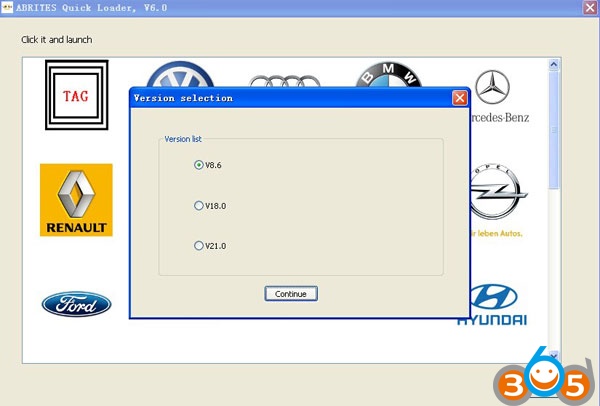The image size is (600, 406).
Task: Launch the TAG key tool icon
Action: pos(76,95)
